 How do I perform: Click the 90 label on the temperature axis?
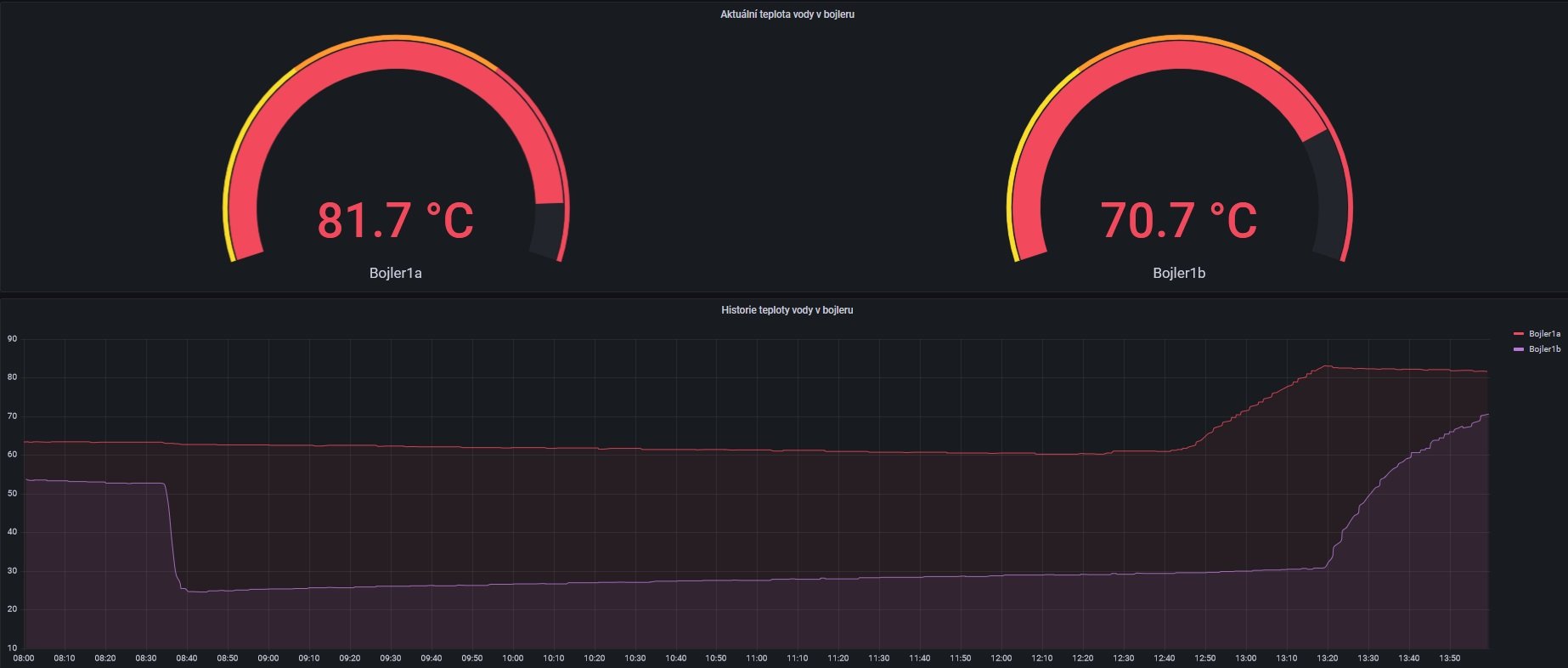click(x=12, y=339)
